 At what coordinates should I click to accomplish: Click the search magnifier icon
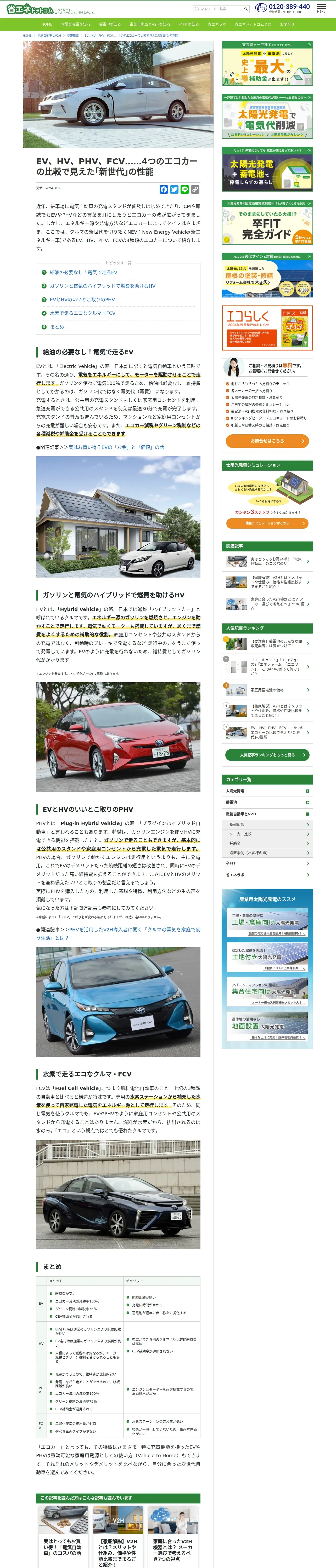tap(246, 9)
